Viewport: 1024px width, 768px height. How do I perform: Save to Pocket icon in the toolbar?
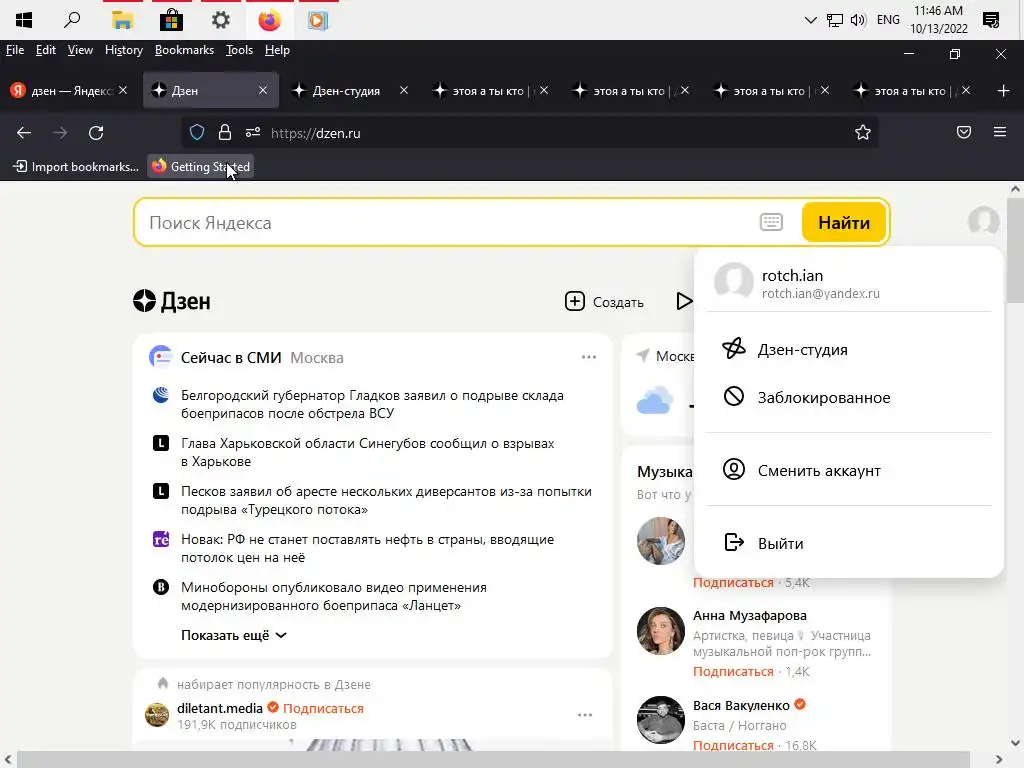click(x=964, y=133)
